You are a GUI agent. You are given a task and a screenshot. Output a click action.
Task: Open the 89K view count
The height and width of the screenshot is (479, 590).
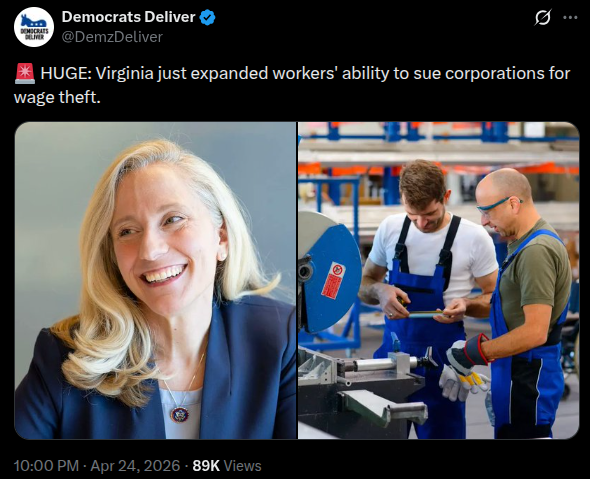[206, 466]
